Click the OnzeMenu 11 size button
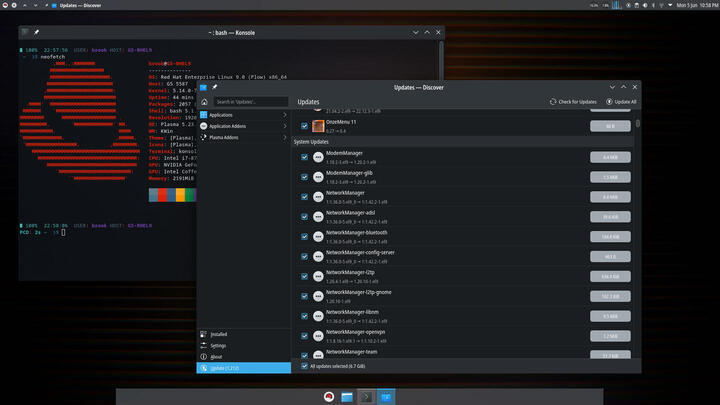Viewport: 720px width, 405px height. tap(610, 126)
